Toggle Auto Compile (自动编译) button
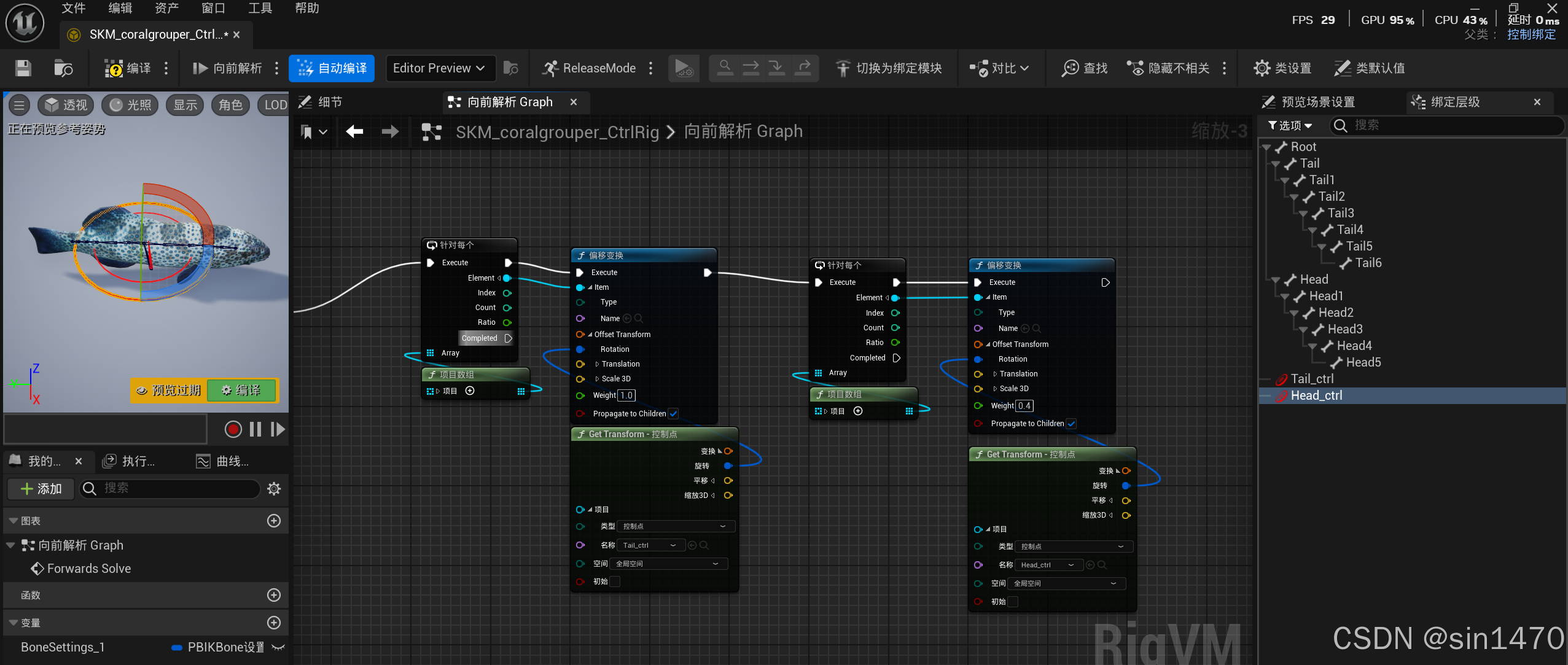Viewport: 1568px width, 665px height. 332,68
